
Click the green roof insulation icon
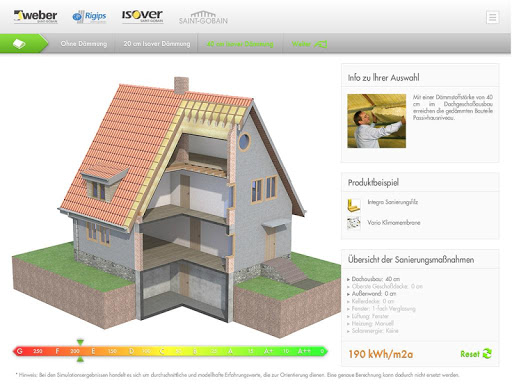19,44
